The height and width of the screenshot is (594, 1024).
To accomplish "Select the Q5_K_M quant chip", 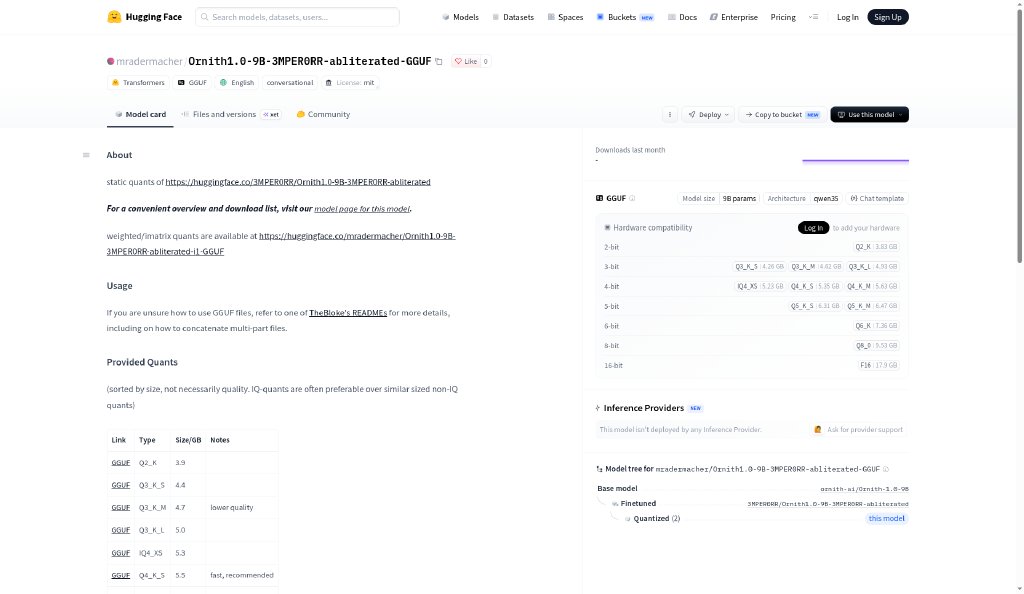I will [x=872, y=305].
